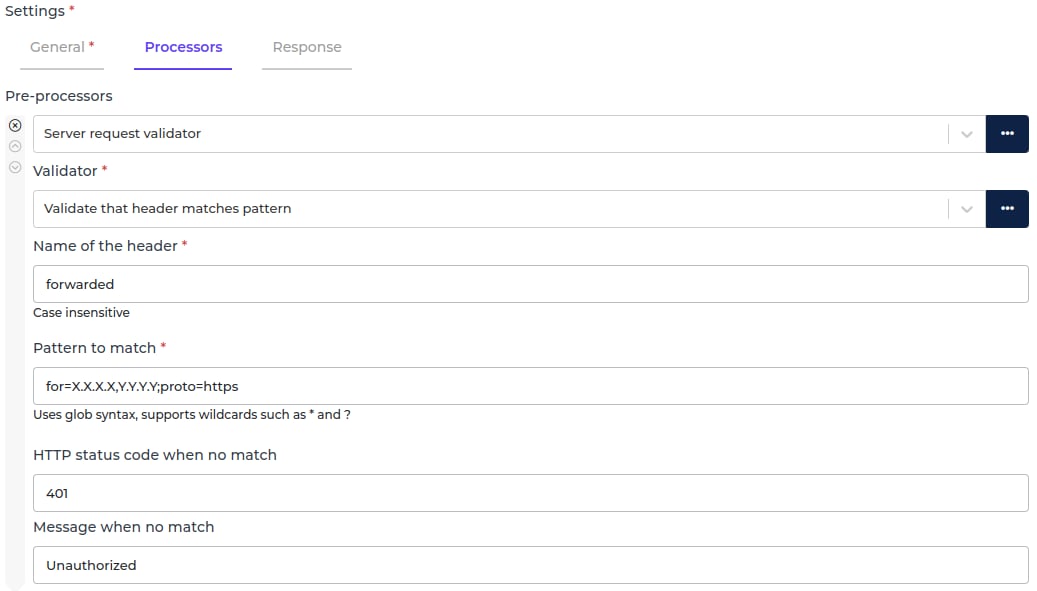
Task: Switch to the General tab
Action: (62, 48)
